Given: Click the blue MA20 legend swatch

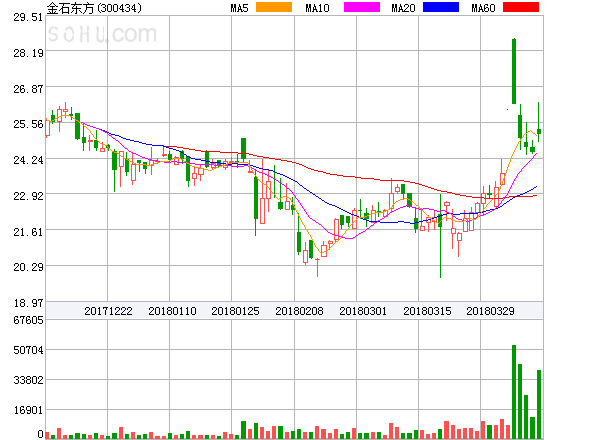Looking at the screenshot, I should [441, 7].
